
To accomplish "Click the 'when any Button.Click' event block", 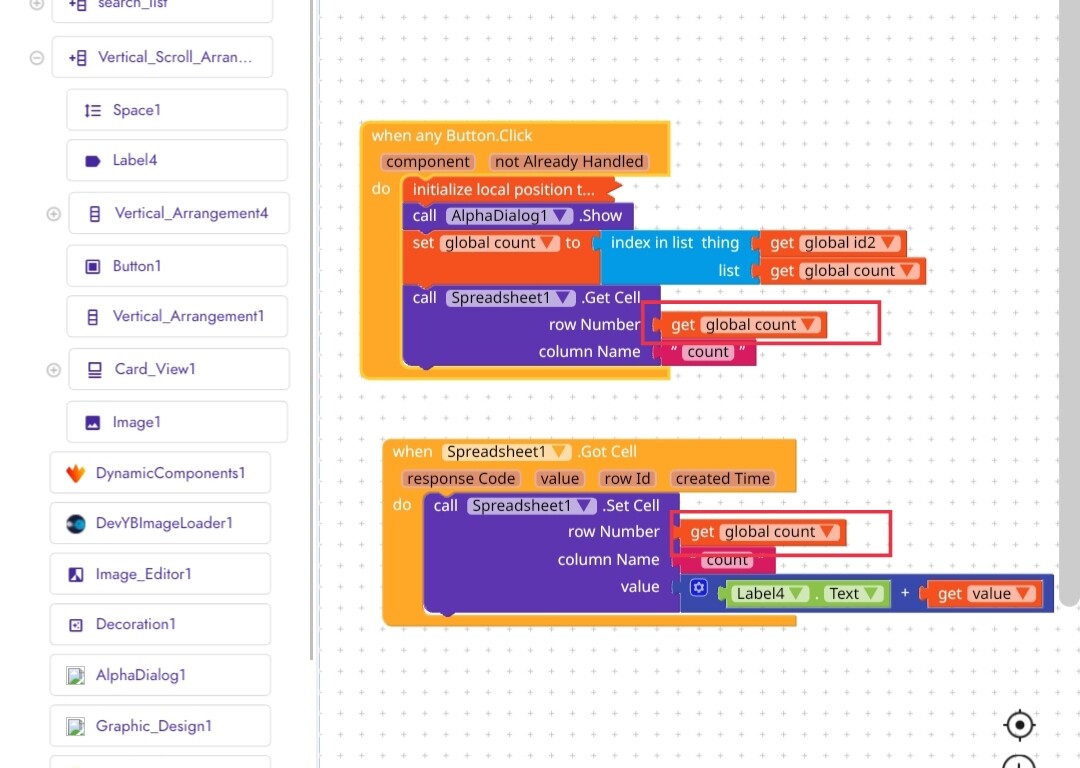I will pos(452,136).
